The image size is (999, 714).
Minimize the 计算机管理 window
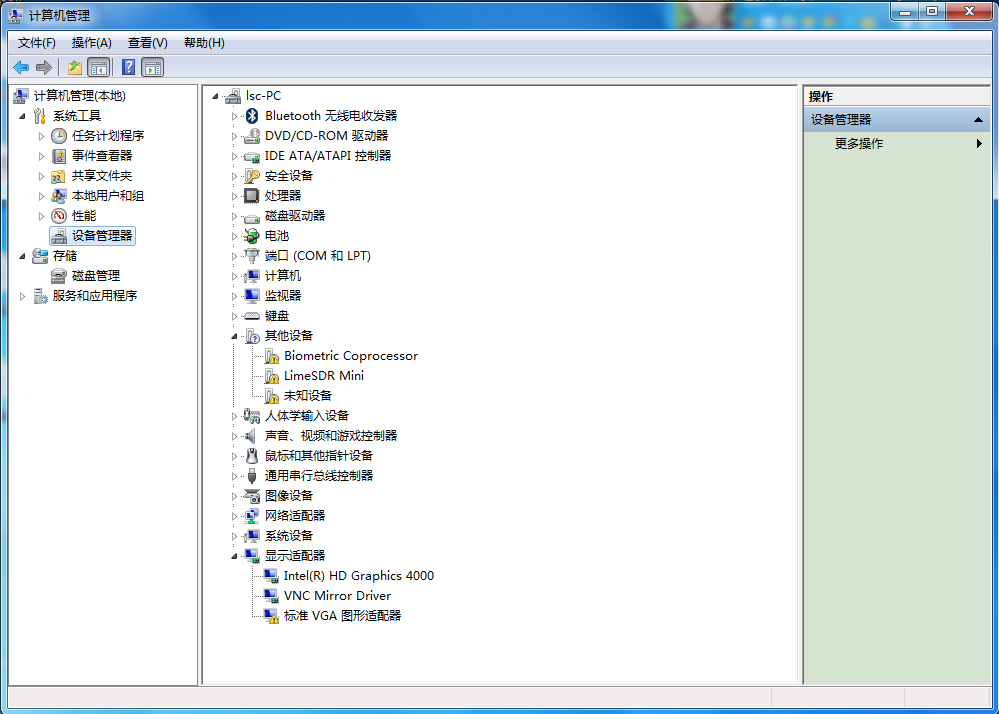click(x=905, y=11)
